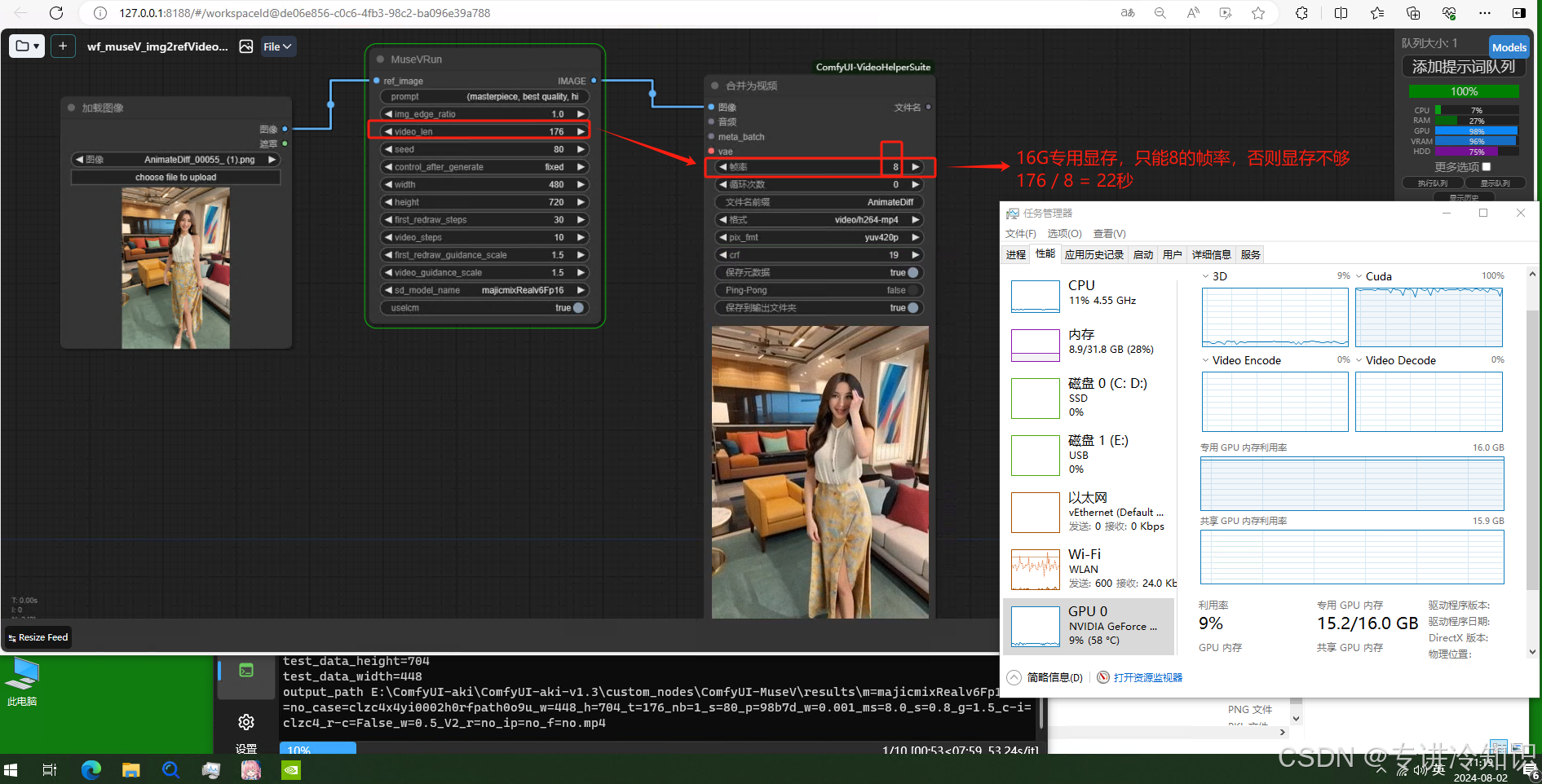The width and height of the screenshot is (1542, 784).
Task: Switch to the 性能 tab in Task Manager
Action: pos(1045,254)
